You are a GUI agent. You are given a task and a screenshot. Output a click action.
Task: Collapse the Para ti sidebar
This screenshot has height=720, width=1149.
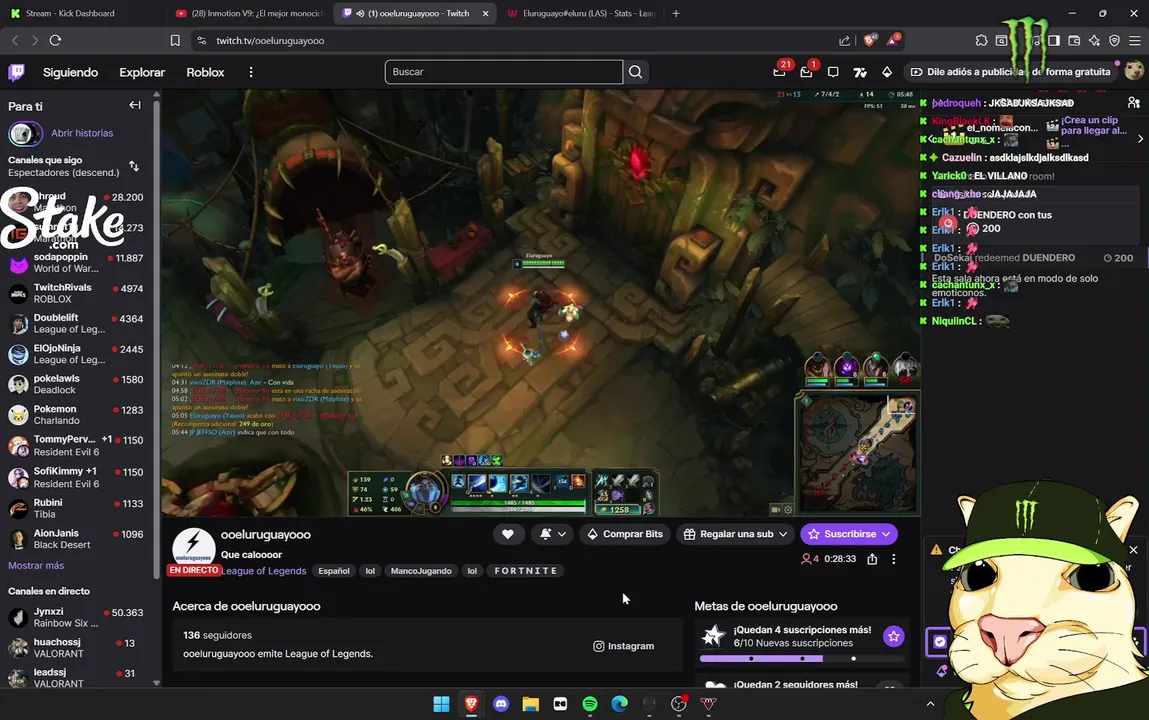click(135, 105)
